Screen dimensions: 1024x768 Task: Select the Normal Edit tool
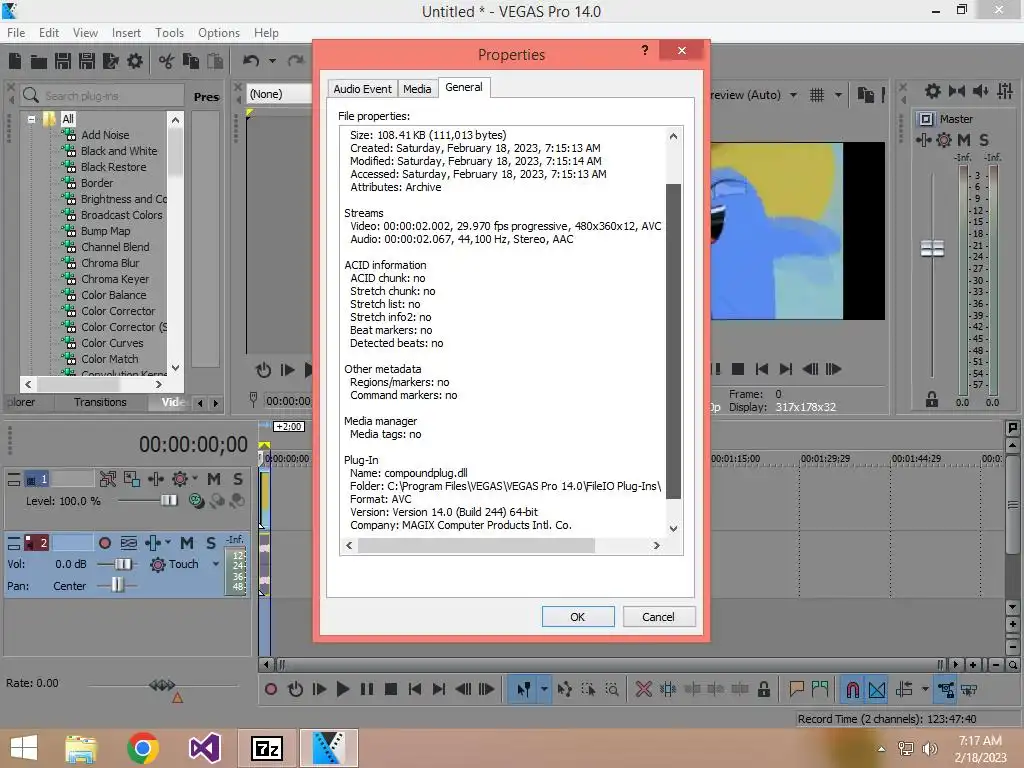click(523, 690)
